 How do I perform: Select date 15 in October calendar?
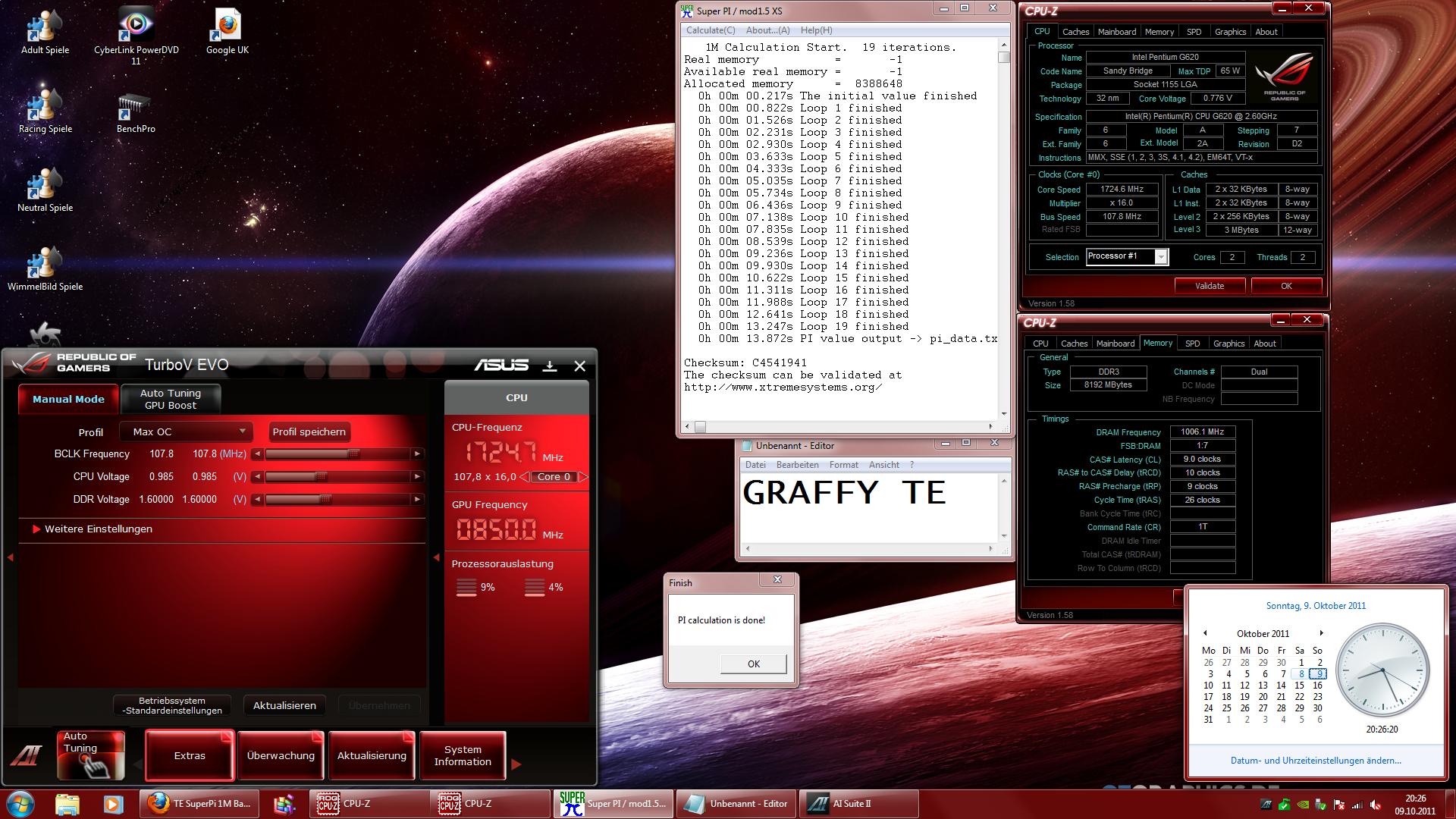tap(1299, 685)
